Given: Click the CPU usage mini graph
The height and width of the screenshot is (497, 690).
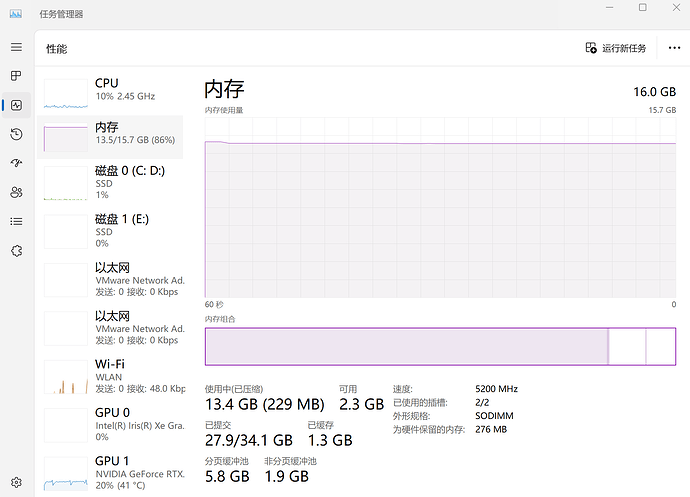Looking at the screenshot, I should pyautogui.click(x=66, y=94).
